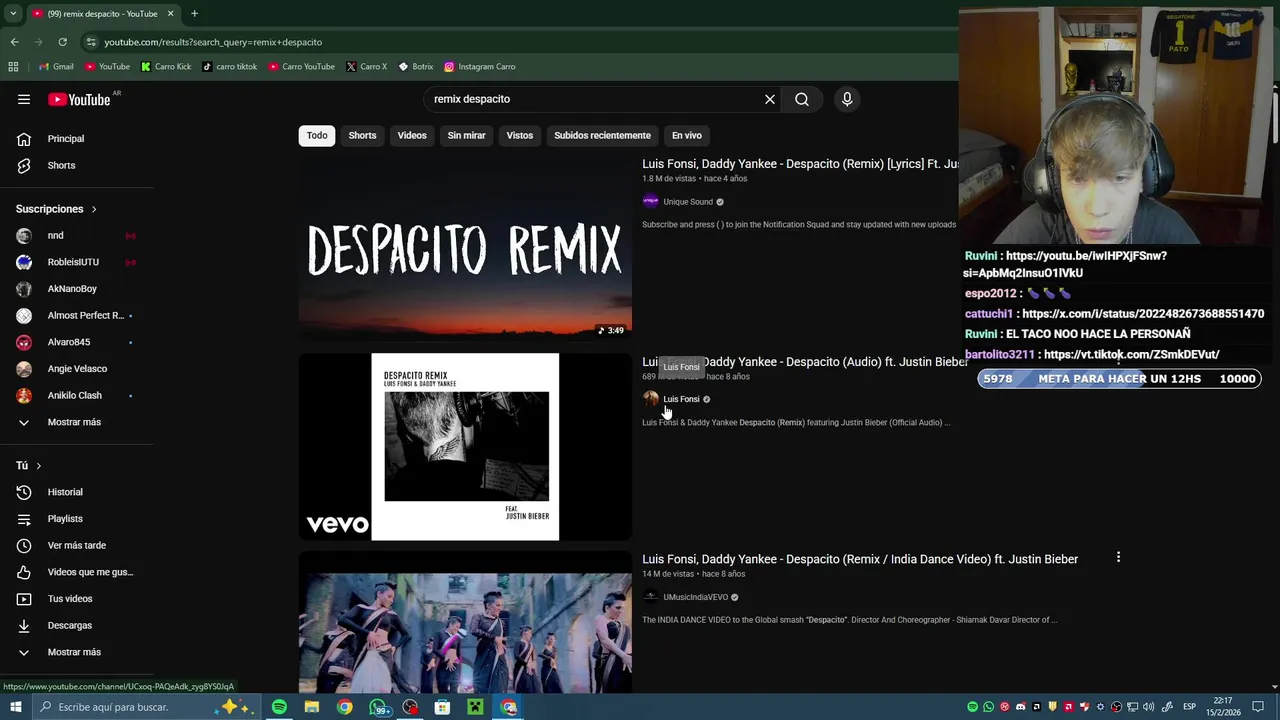1280x720 pixels.
Task: Open the Luis Fonsi channel link
Action: tap(681, 399)
